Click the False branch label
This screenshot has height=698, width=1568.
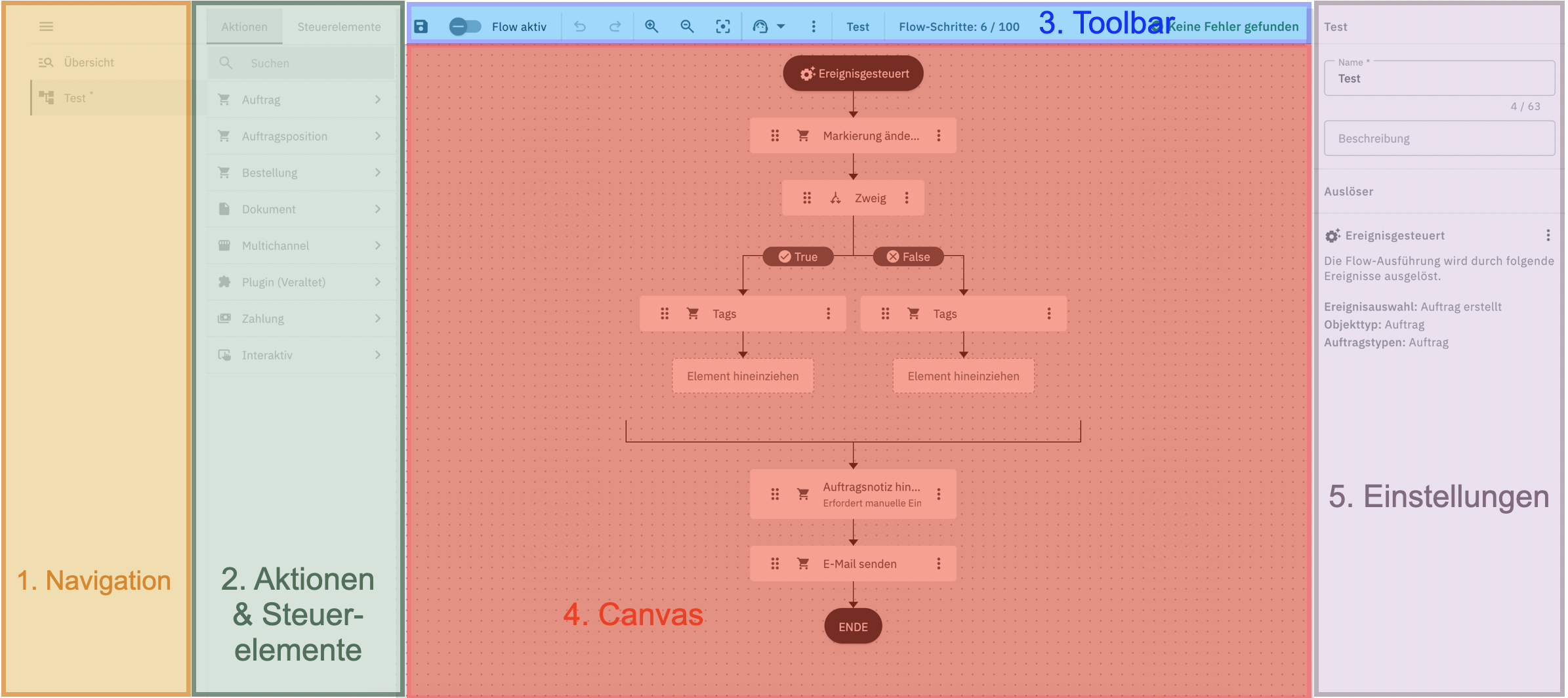click(908, 257)
